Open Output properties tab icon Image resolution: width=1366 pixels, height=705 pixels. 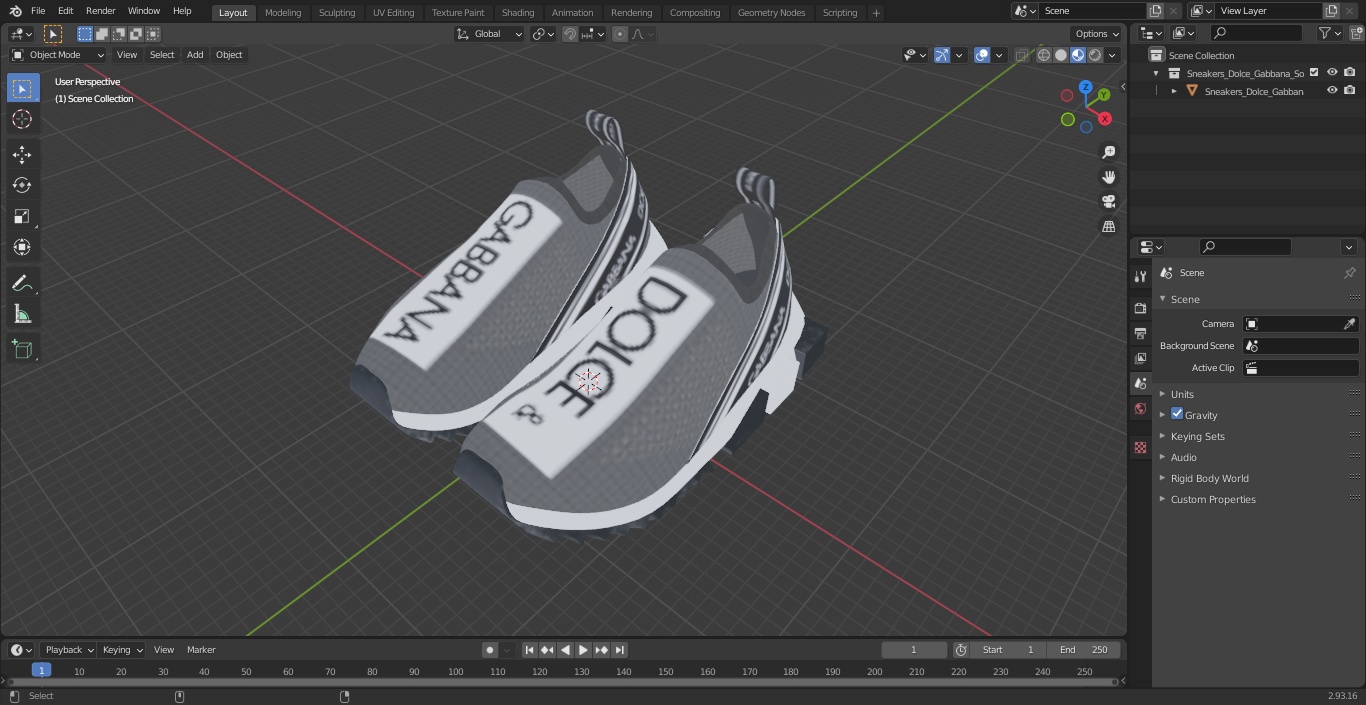click(x=1140, y=333)
